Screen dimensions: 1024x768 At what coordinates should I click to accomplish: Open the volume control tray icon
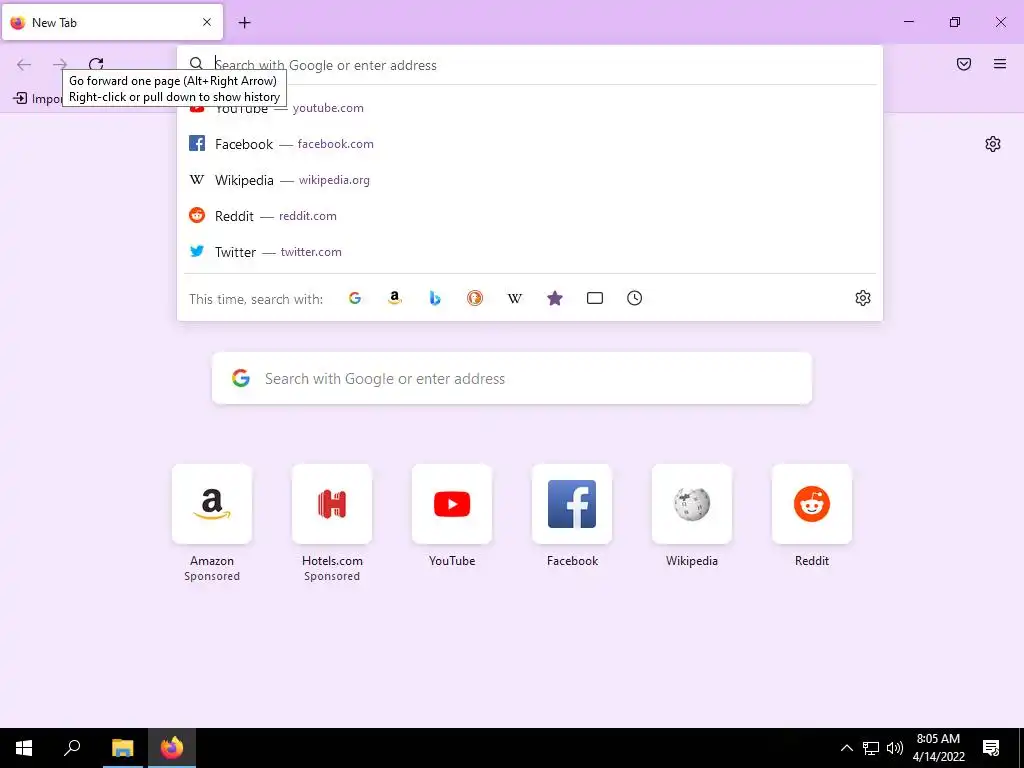(895, 748)
